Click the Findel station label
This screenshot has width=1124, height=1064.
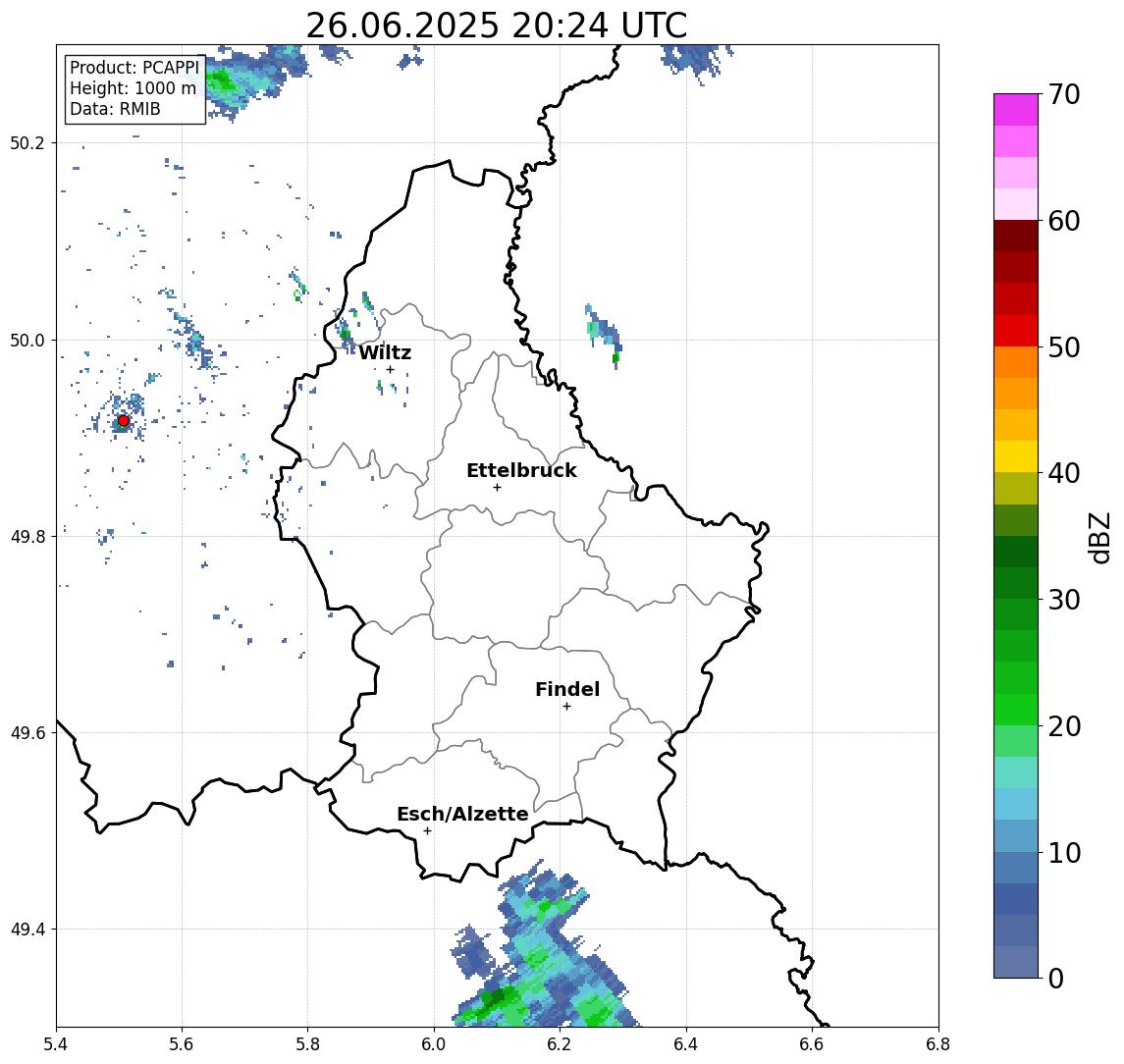(567, 690)
